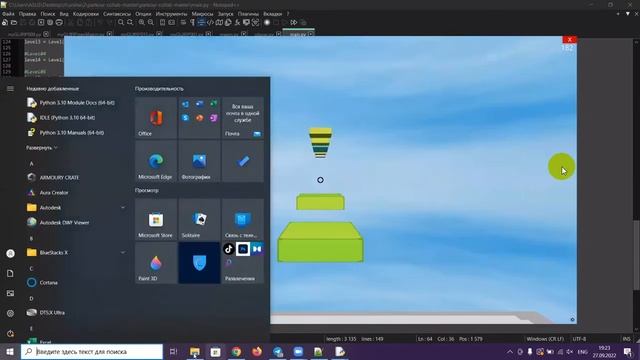Image resolution: width=640 pixels, height=360 pixels.
Task: Open the user account icon in Start rail
Action: 11,253
